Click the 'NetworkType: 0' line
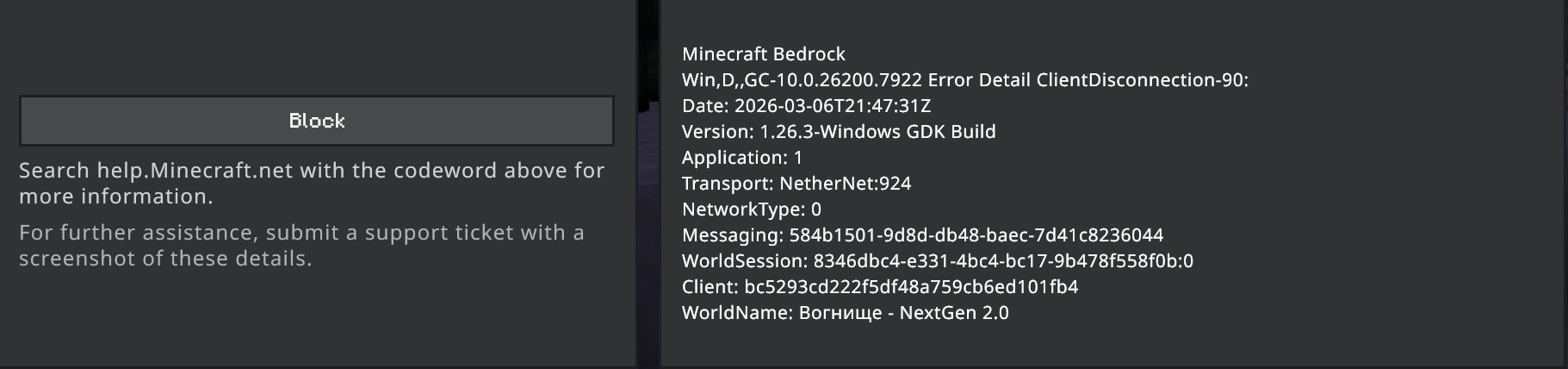The height and width of the screenshot is (369, 1568). 752,210
